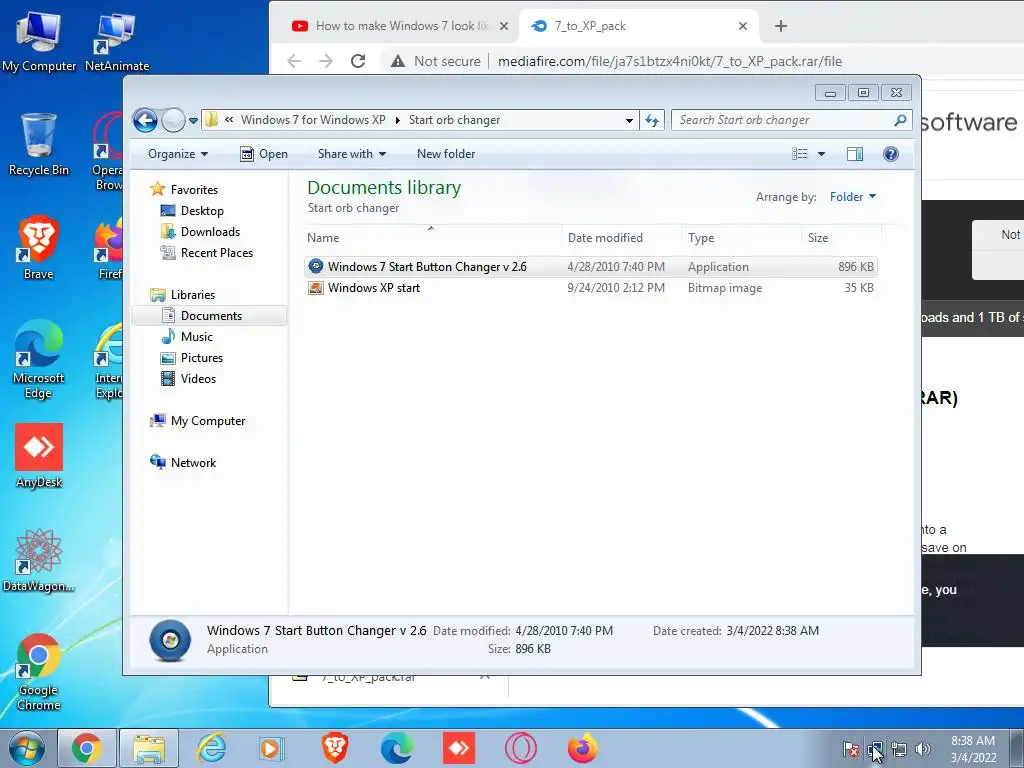This screenshot has height=768, width=1024.
Task: Click the Windows Start orb
Action: click(26, 748)
